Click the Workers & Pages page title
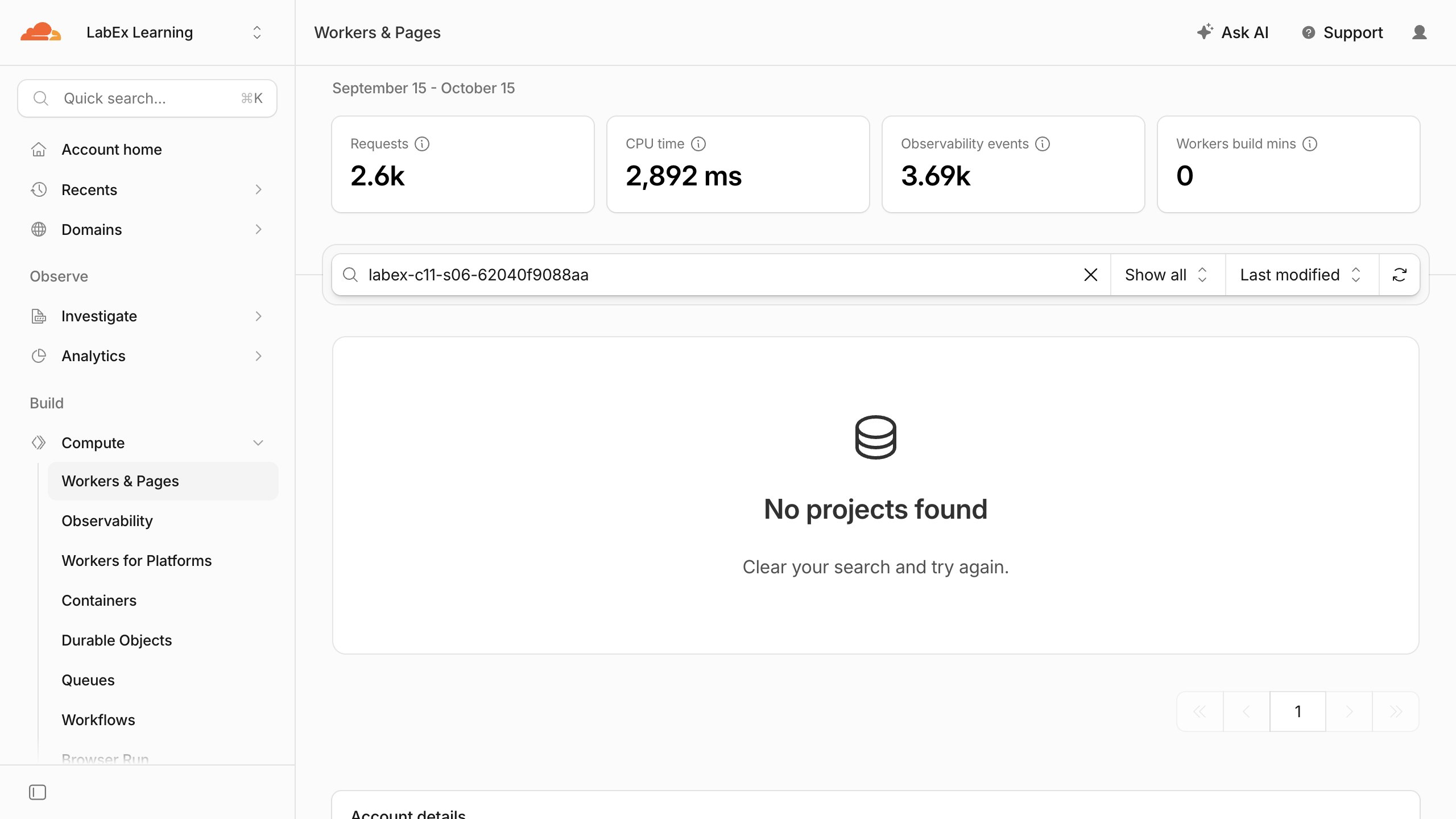Viewport: 1456px width, 819px height. coord(377,32)
